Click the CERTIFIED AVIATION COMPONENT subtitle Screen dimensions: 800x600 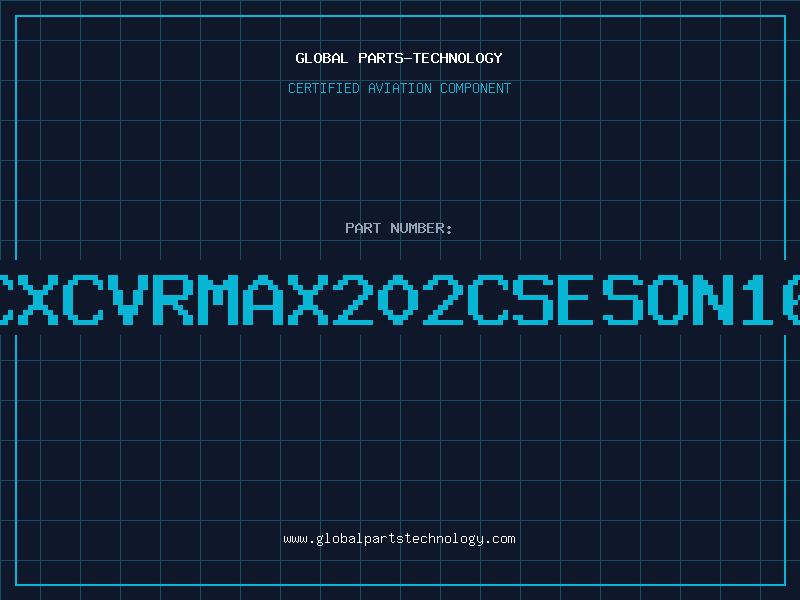[399, 88]
